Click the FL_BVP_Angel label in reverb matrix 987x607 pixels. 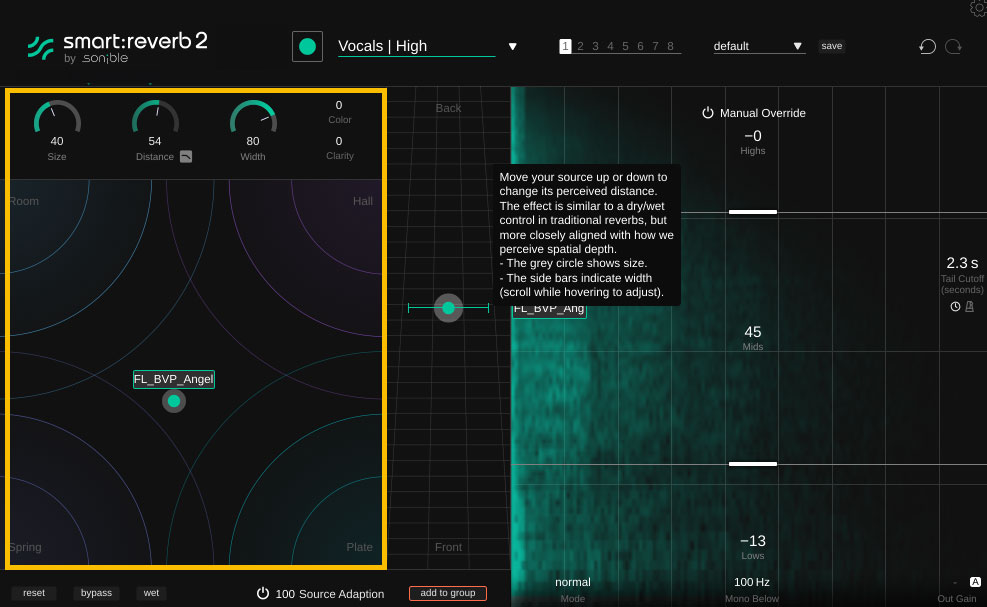174,379
